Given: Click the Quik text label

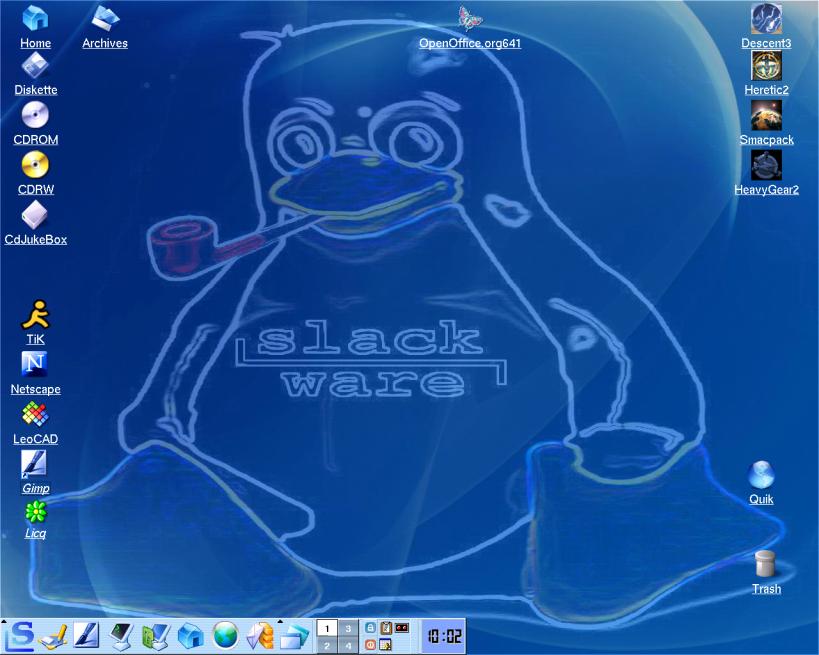Looking at the screenshot, I should coord(761,499).
